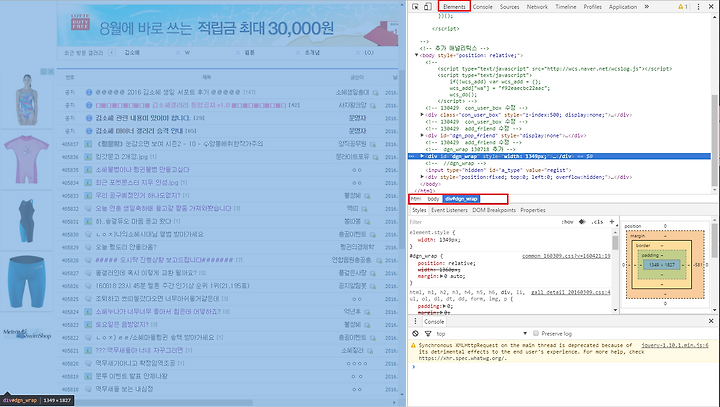The width and height of the screenshot is (720, 407).
Task: Click the Lotte Duty Free banner ad
Action: 227,25
